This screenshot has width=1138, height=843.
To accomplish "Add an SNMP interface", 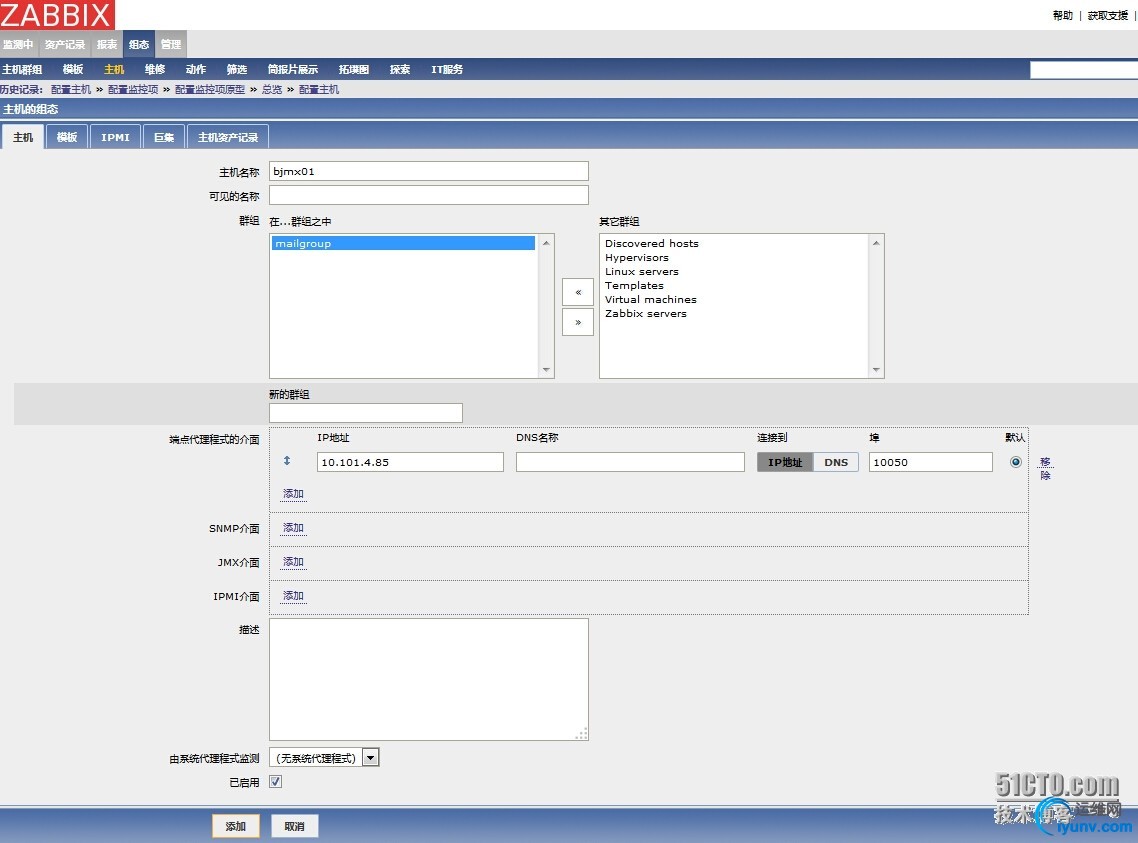I will coord(293,528).
